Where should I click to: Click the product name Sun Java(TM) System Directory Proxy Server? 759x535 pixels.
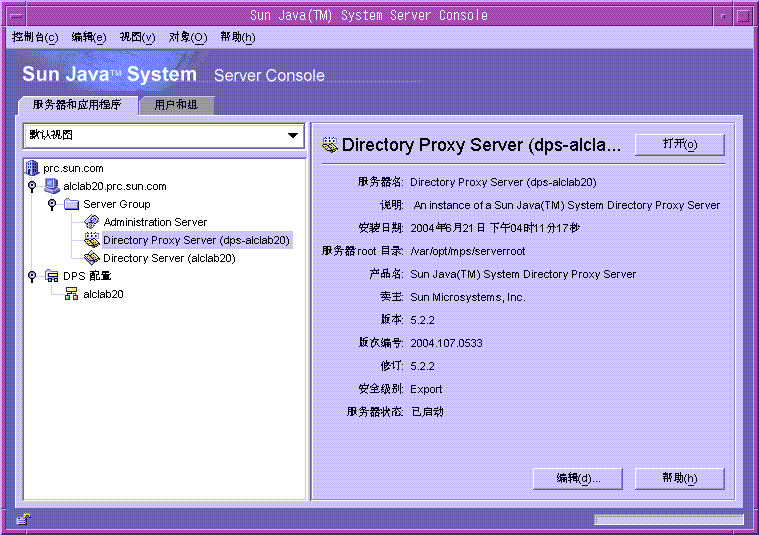click(x=523, y=274)
